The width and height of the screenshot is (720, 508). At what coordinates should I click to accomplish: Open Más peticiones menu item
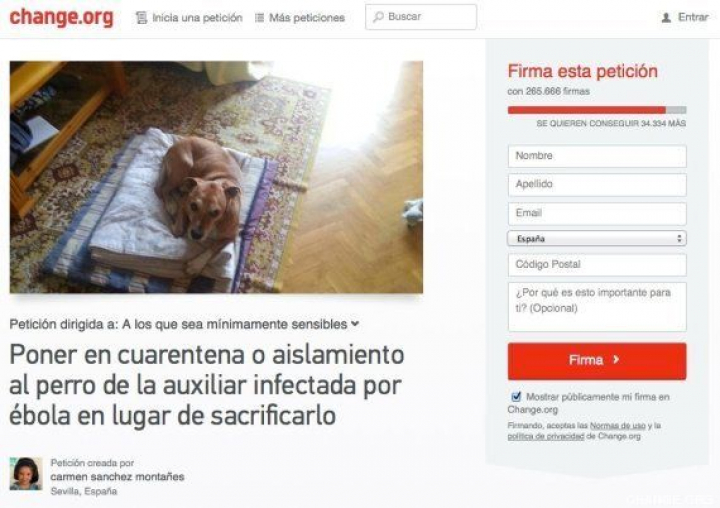307,18
